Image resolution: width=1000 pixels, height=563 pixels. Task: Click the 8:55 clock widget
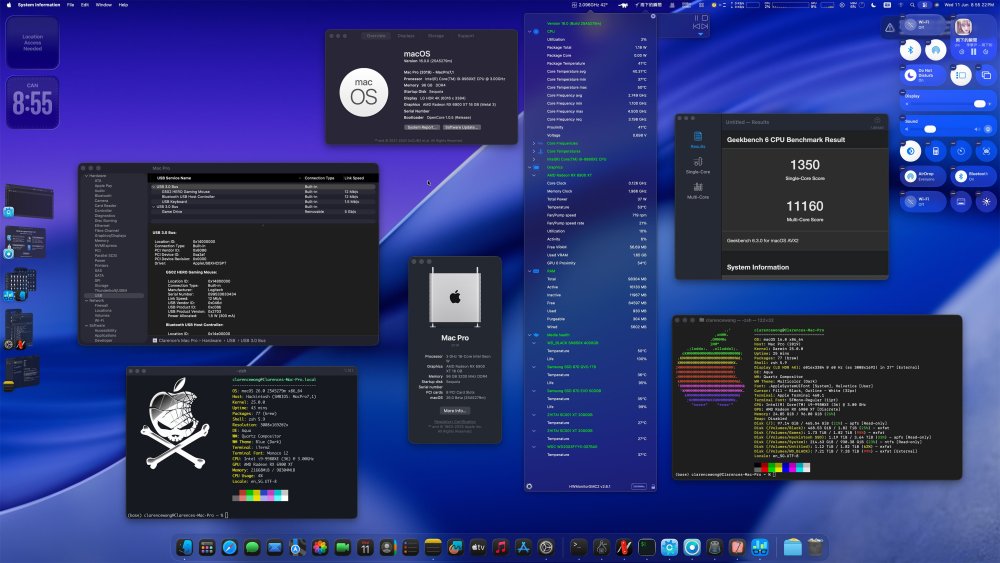[x=33, y=102]
